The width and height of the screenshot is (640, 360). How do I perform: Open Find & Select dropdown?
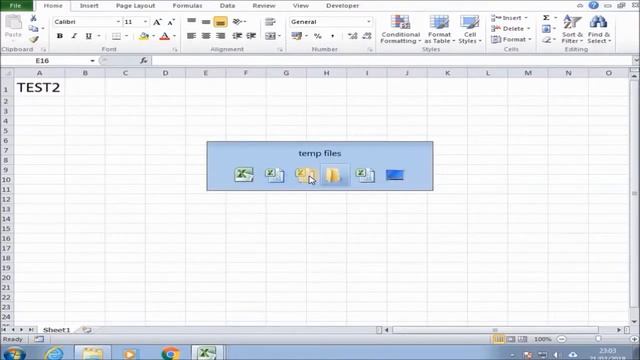[x=599, y=29]
